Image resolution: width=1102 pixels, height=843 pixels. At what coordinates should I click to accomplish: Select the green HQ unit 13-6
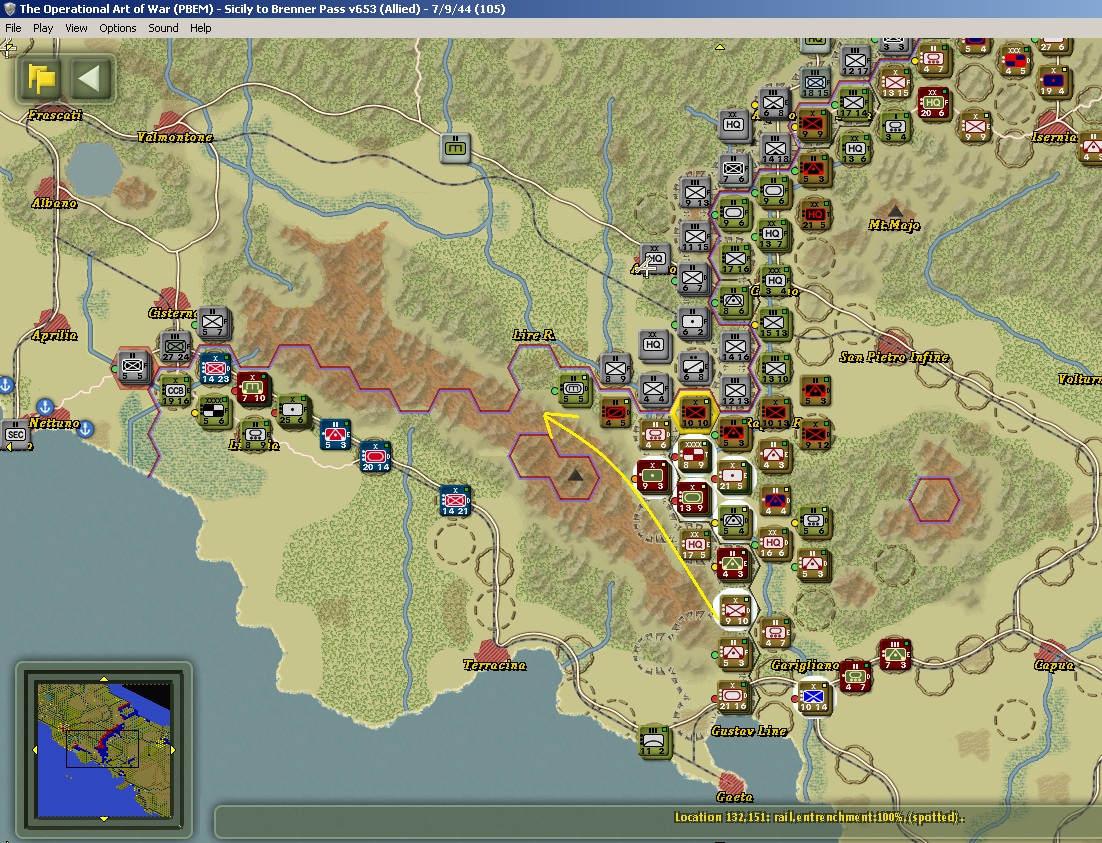855,149
